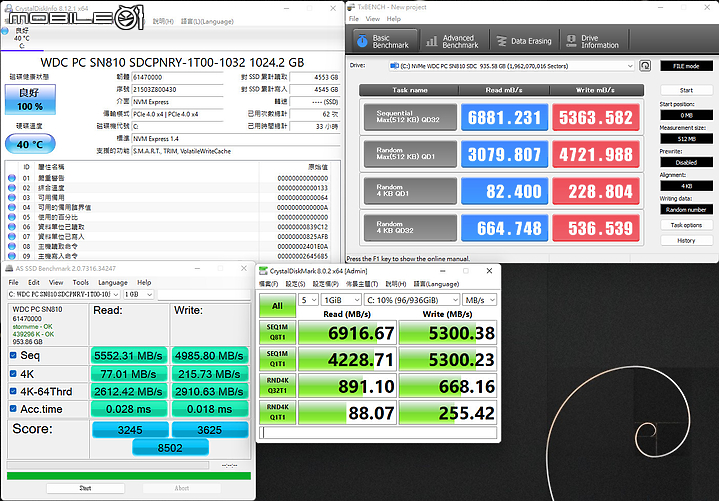Open the Prewrite Disabled selector
Image resolution: width=719 pixels, height=501 pixels.
coord(686,162)
